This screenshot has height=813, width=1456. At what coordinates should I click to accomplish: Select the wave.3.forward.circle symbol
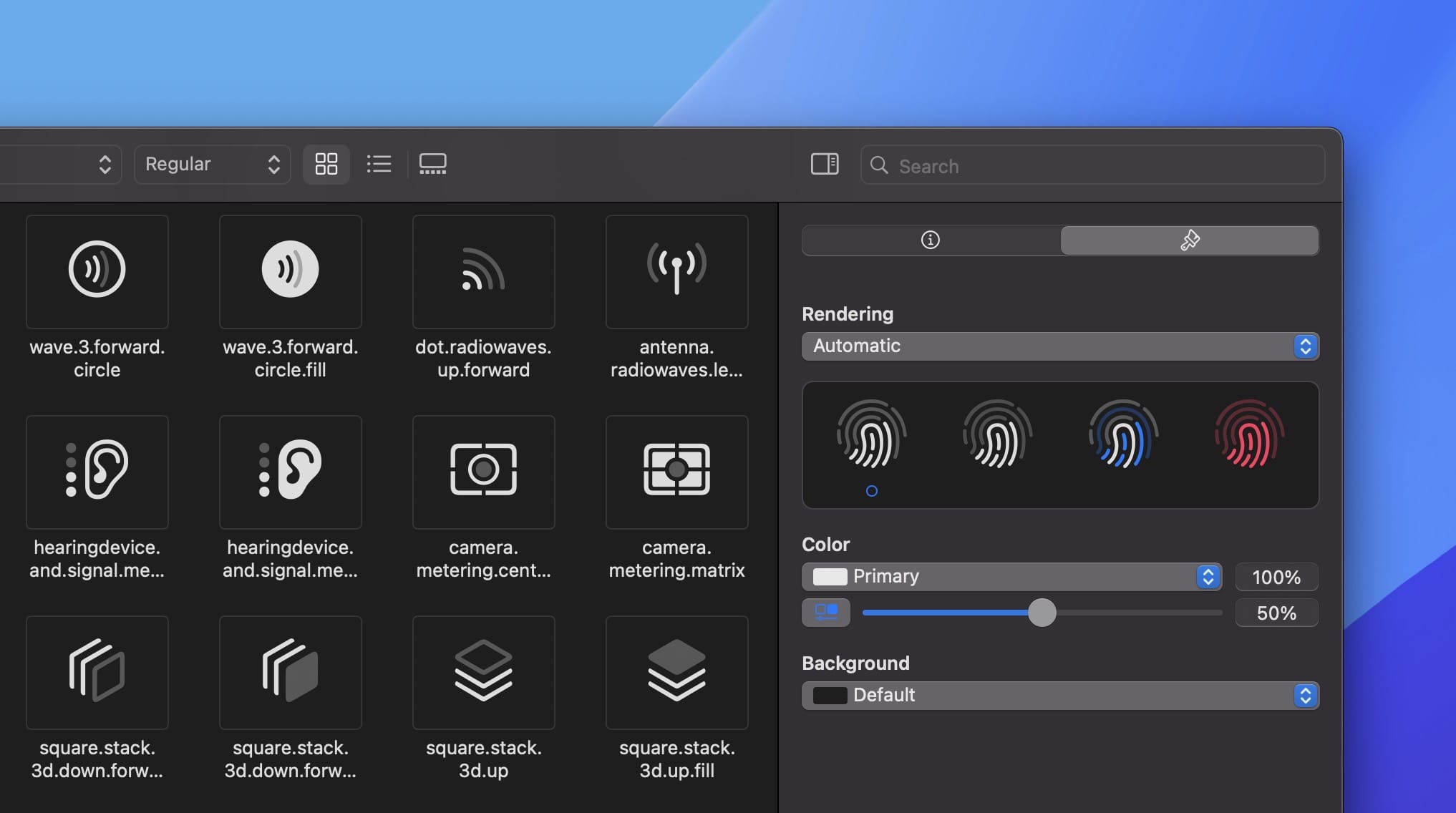97,272
